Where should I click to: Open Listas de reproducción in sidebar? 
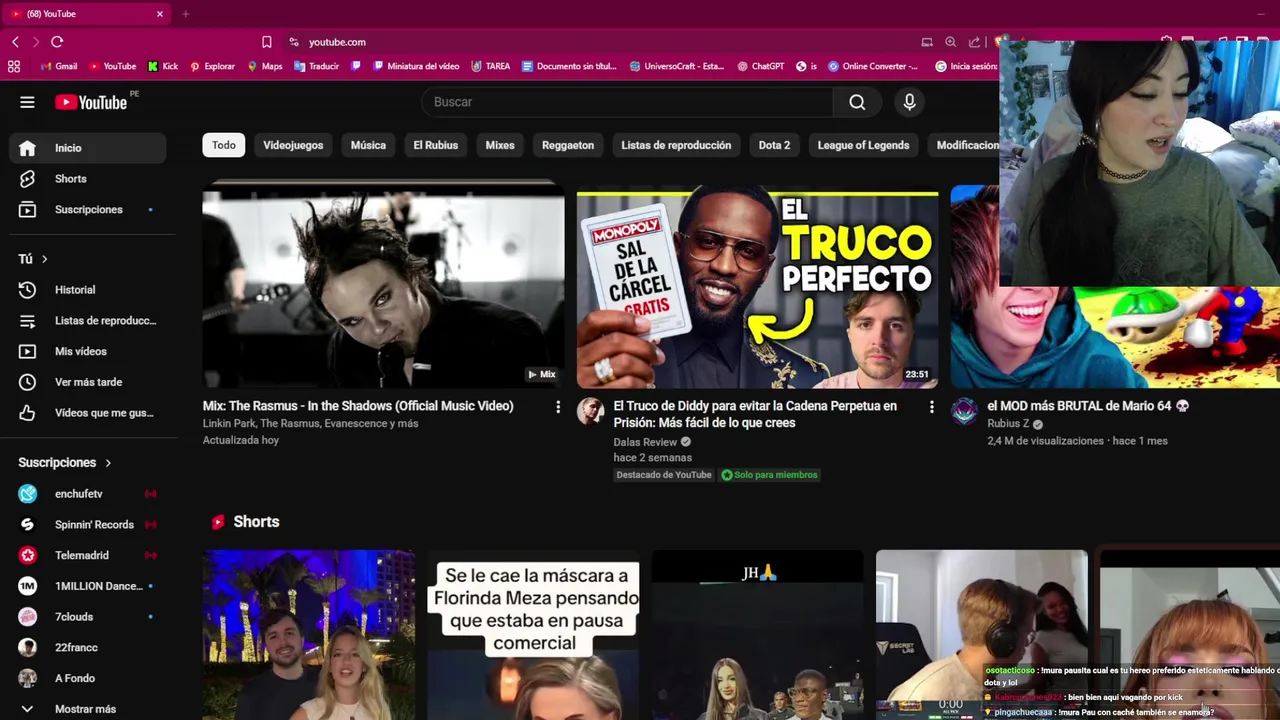(88, 320)
